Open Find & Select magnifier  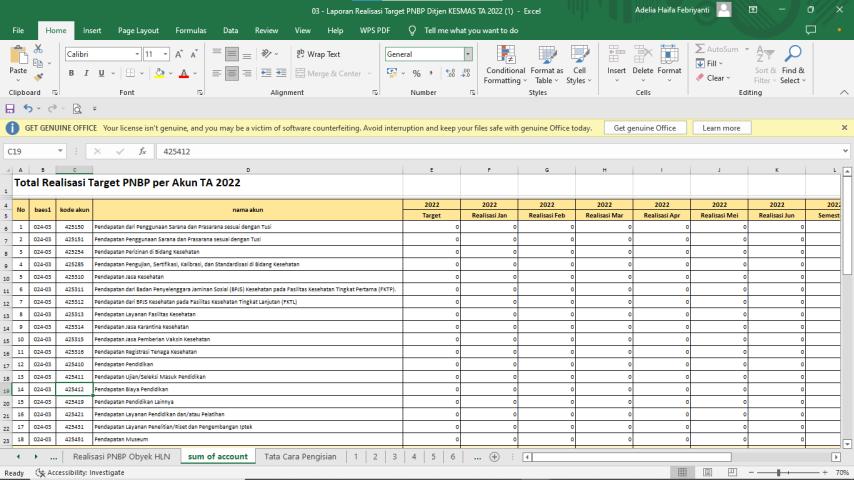[x=793, y=54]
